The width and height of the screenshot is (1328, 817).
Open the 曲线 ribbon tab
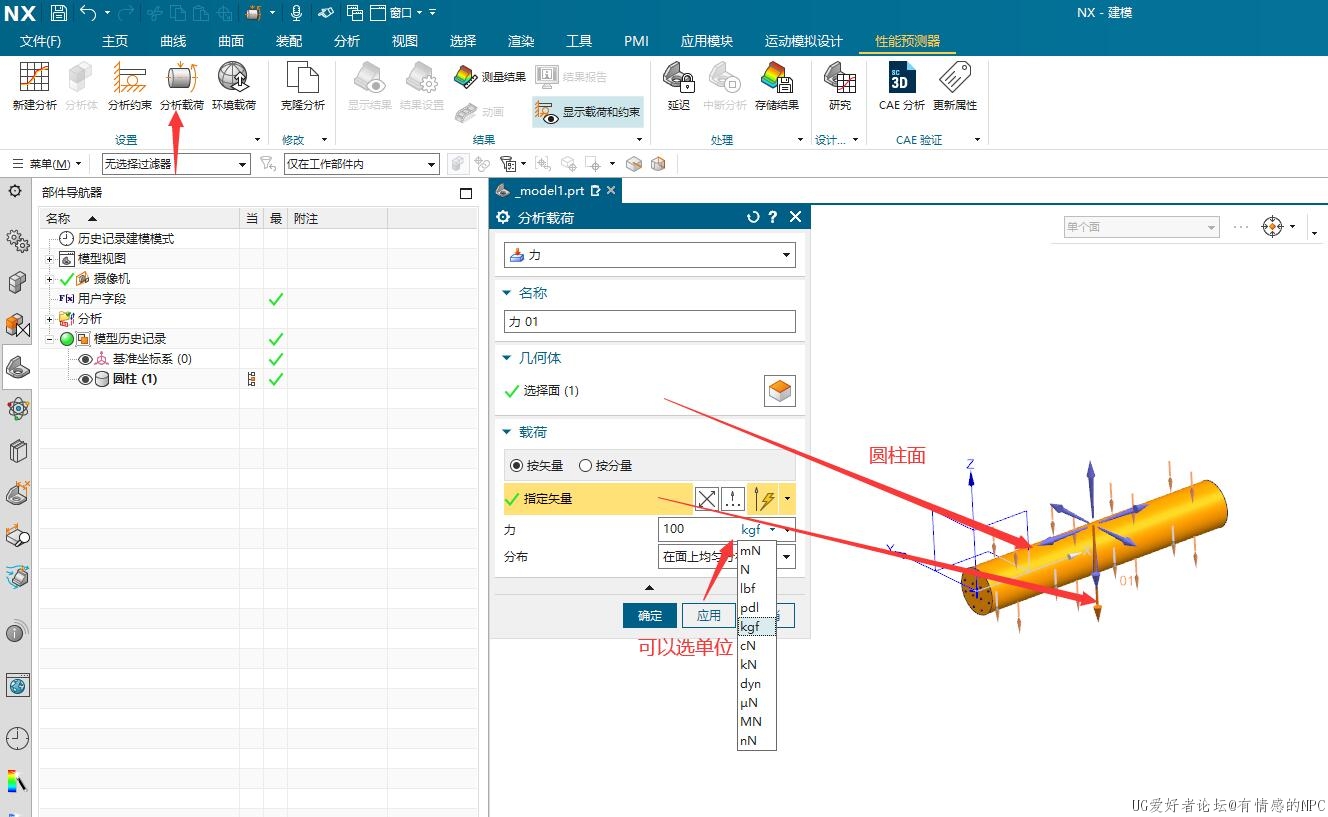(173, 41)
